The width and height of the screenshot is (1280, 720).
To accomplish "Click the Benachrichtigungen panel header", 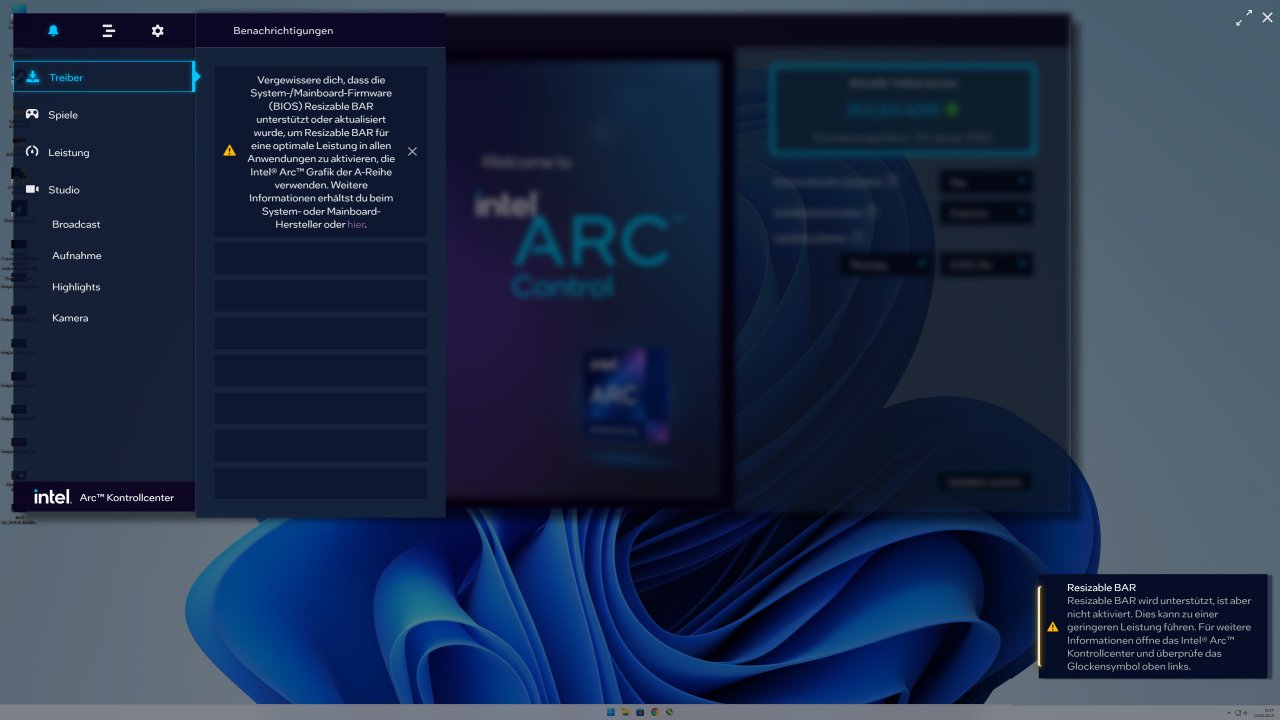I will 283,31.
